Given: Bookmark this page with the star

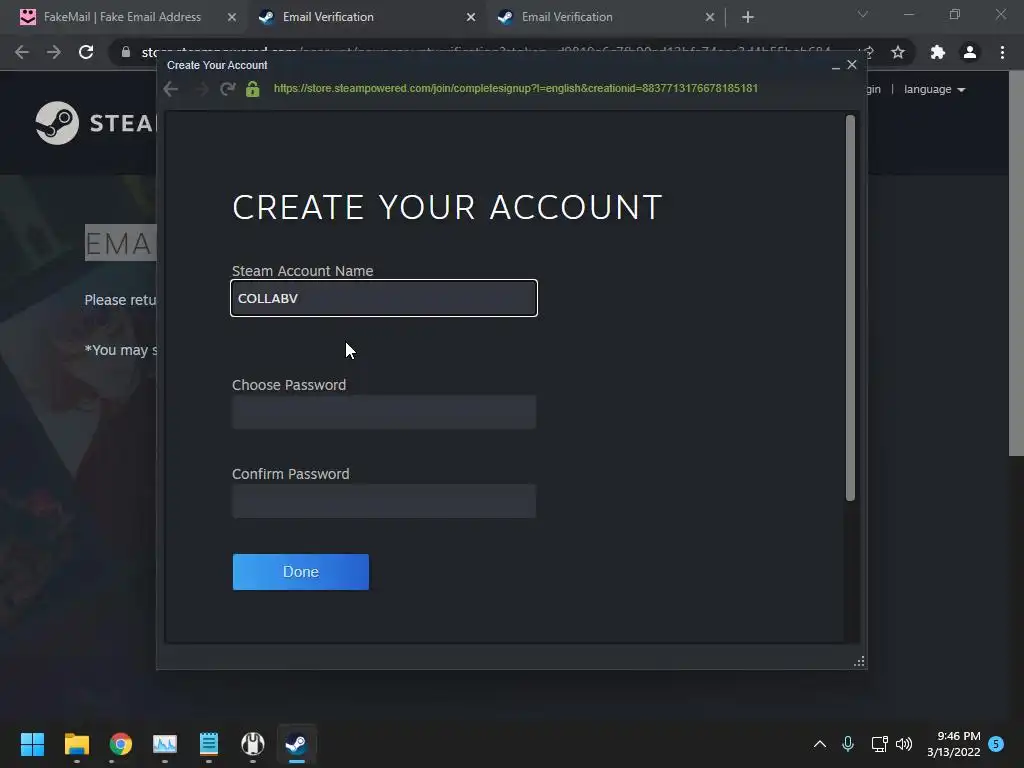Looking at the screenshot, I should (x=898, y=52).
